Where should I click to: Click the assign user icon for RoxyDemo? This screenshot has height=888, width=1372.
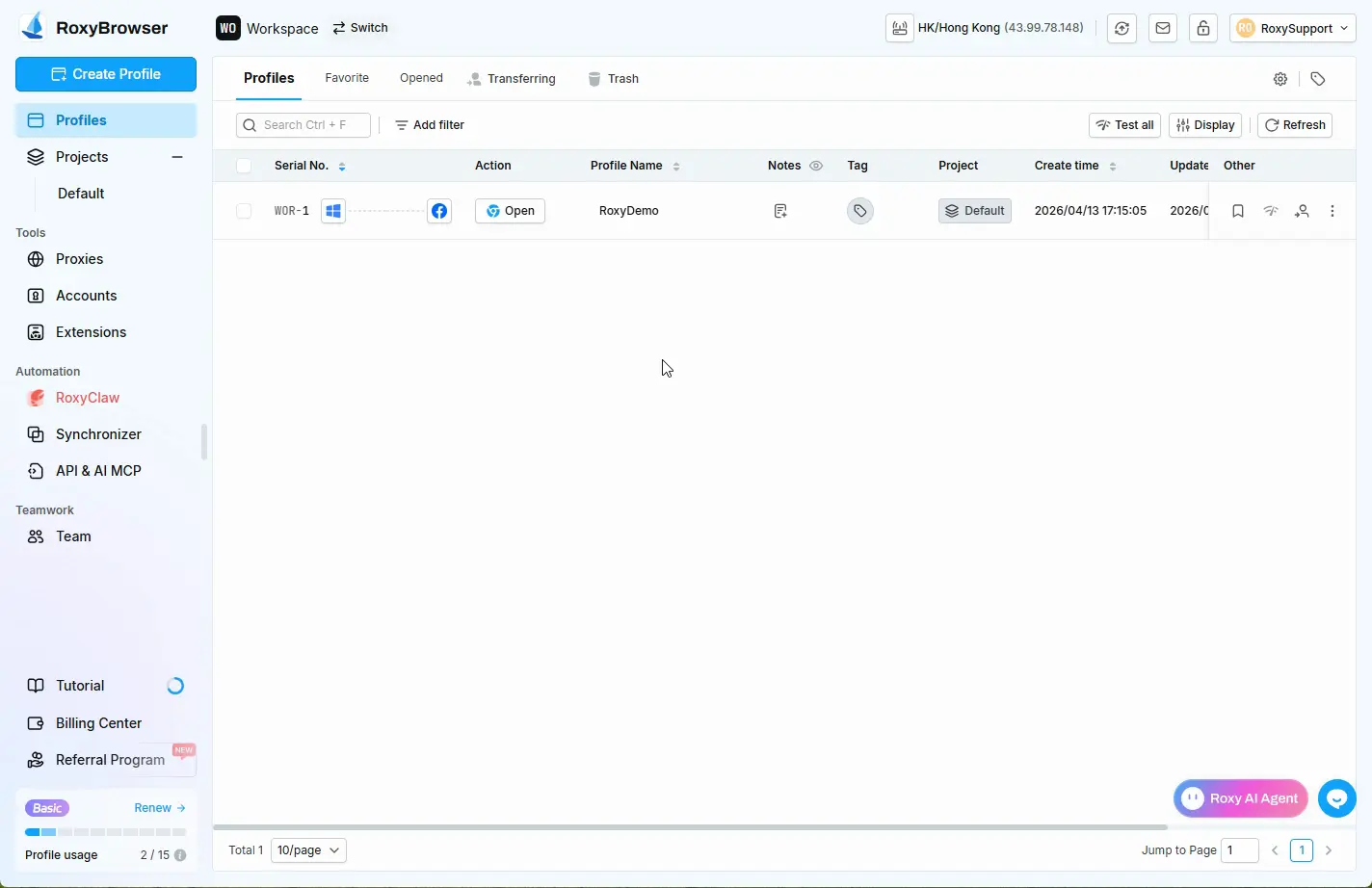point(1302,211)
